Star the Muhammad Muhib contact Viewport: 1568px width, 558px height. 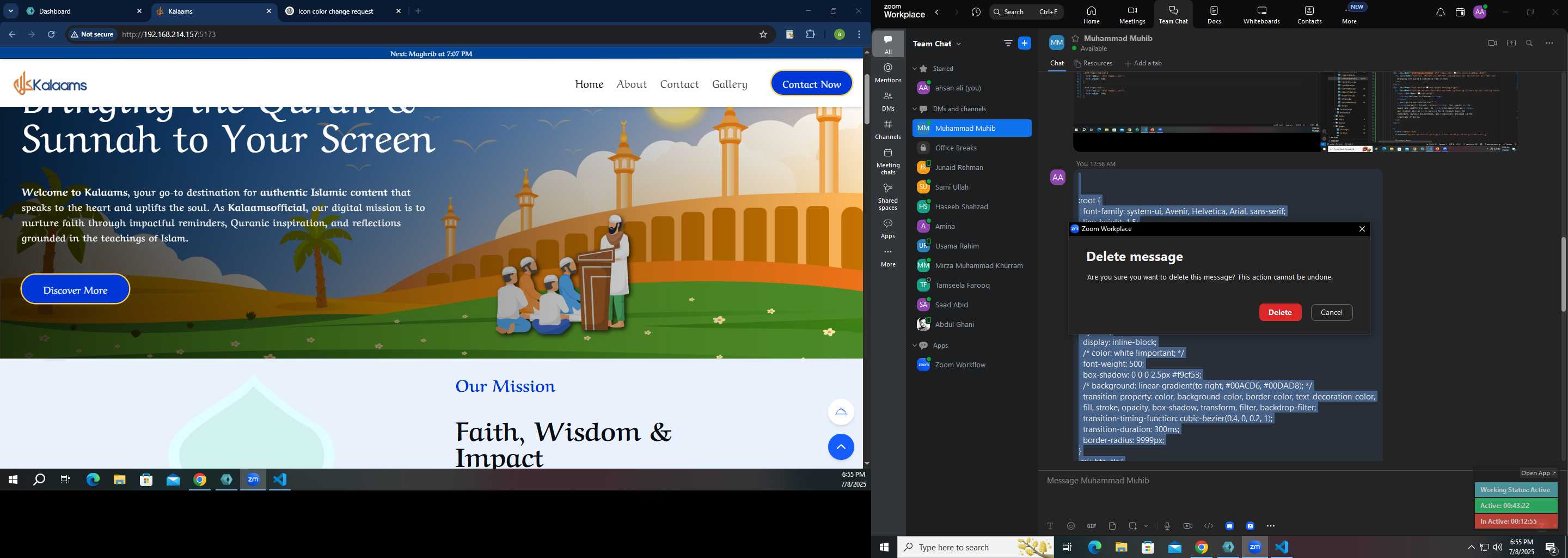[1076, 38]
